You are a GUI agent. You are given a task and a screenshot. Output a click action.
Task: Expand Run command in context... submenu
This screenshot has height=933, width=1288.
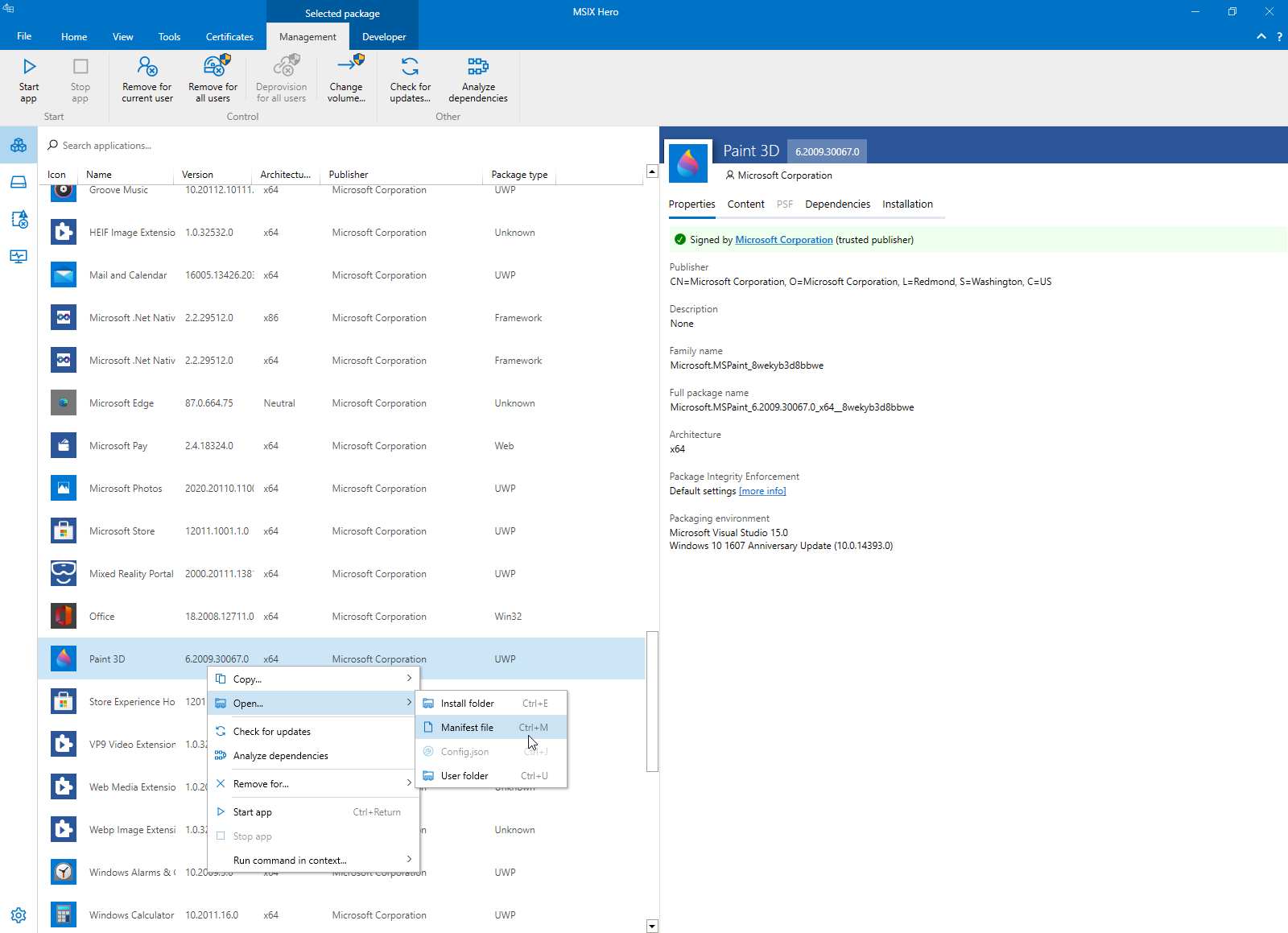click(314, 861)
